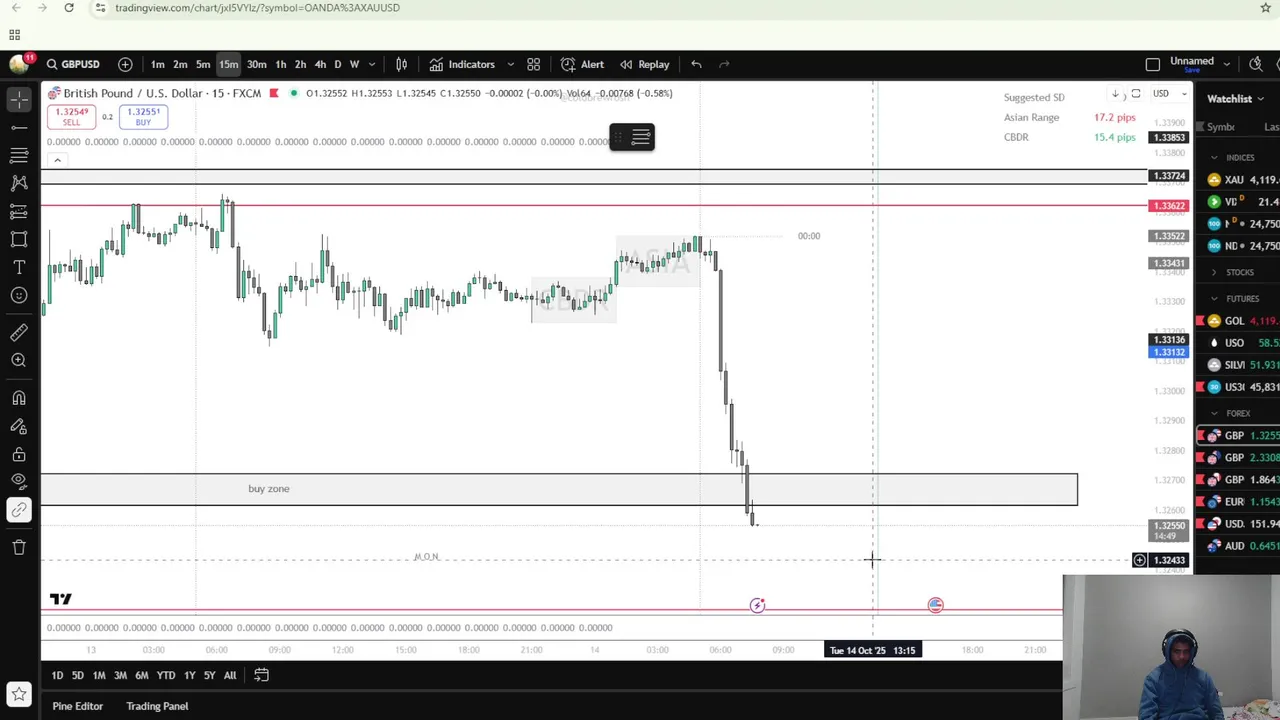Select the XAU row in watchlist
1280x720 pixels.
[x=1239, y=180]
